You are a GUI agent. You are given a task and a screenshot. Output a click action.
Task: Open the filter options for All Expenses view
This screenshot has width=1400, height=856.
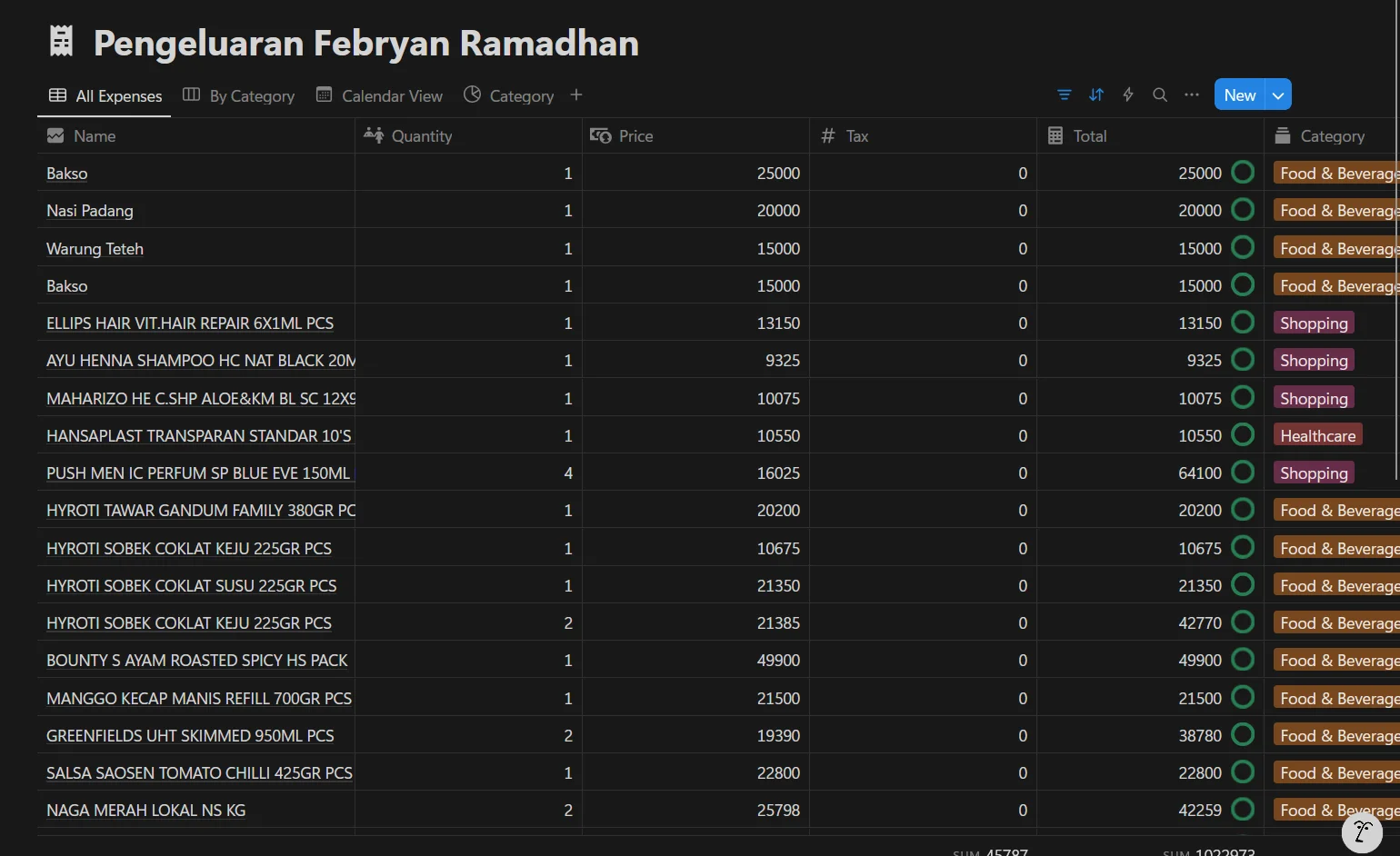pos(1064,95)
